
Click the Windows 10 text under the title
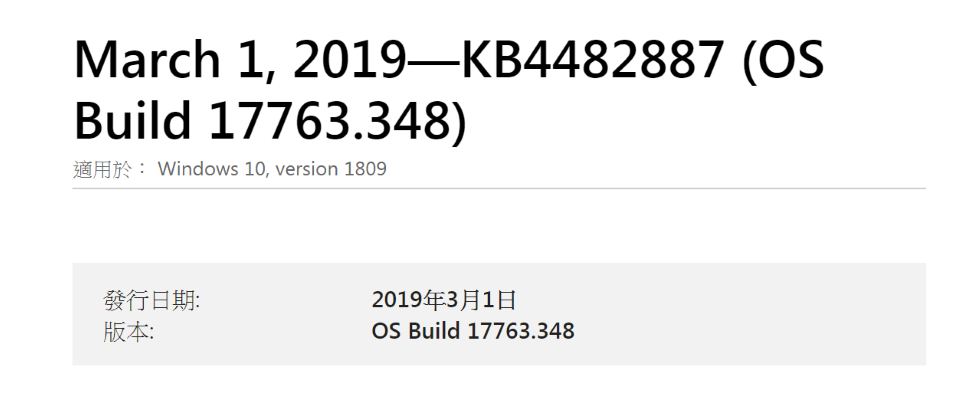coord(212,169)
